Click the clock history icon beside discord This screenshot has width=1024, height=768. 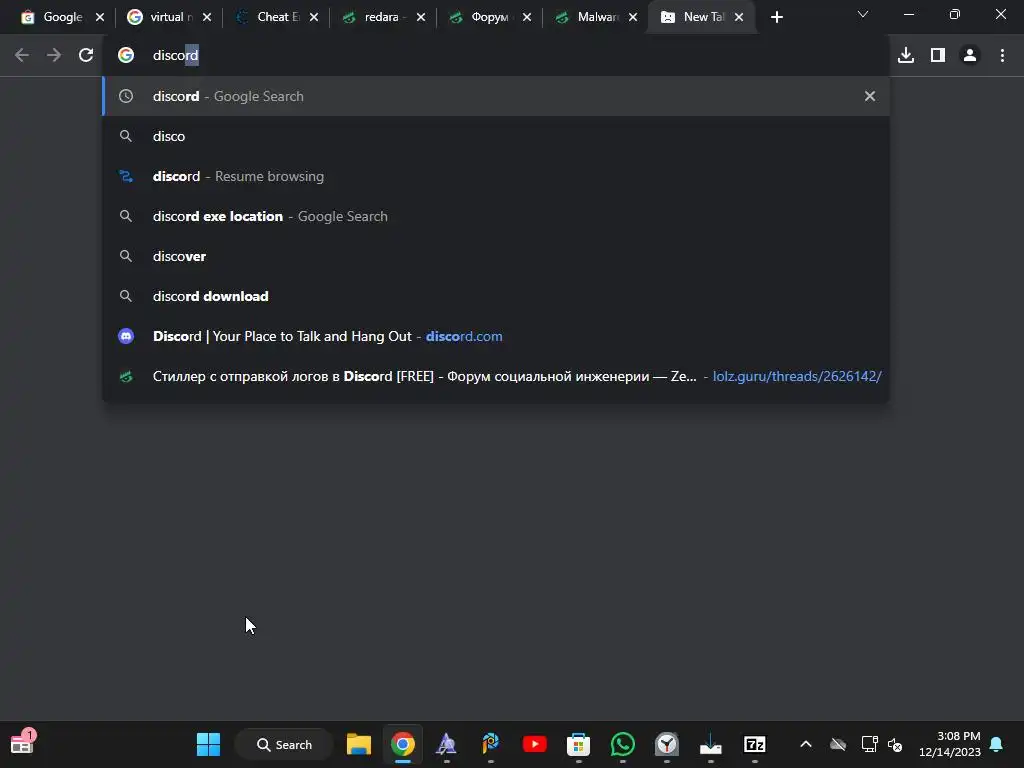[126, 96]
